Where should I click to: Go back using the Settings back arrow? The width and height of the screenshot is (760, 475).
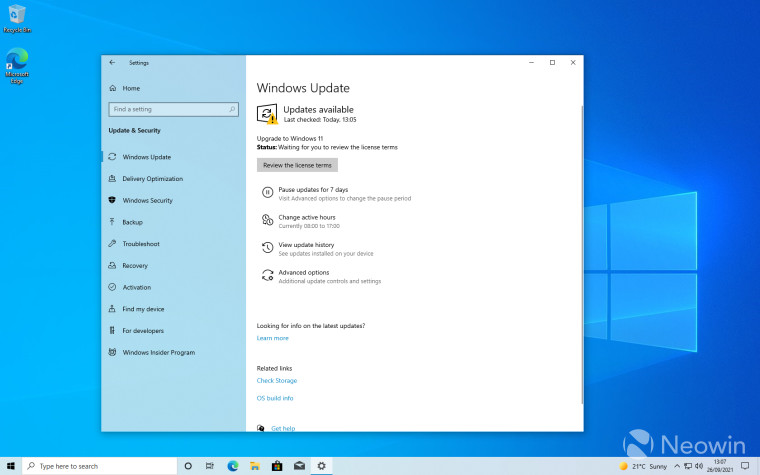[x=112, y=63]
